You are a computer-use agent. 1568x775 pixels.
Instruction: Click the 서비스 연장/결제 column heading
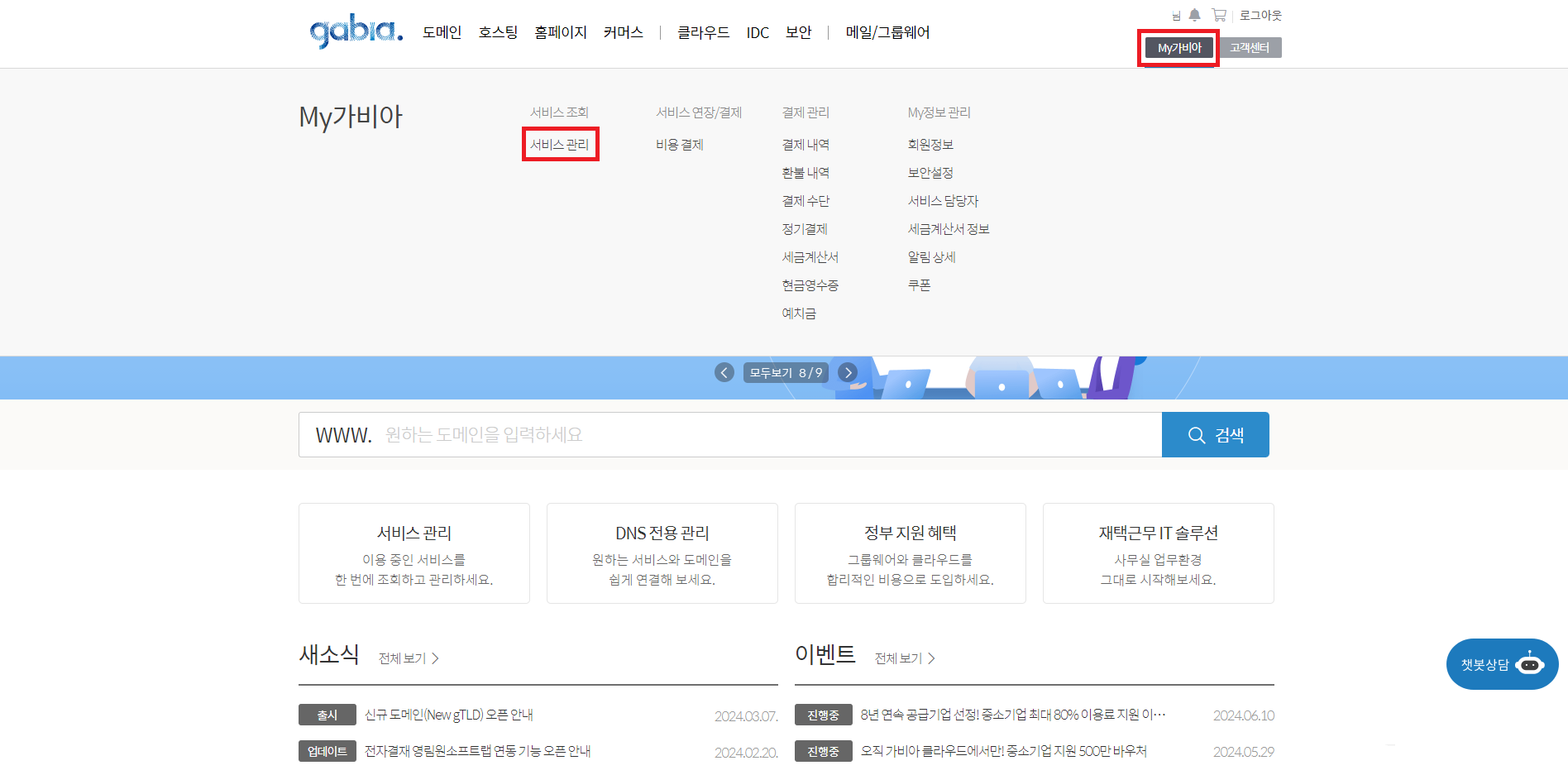699,112
